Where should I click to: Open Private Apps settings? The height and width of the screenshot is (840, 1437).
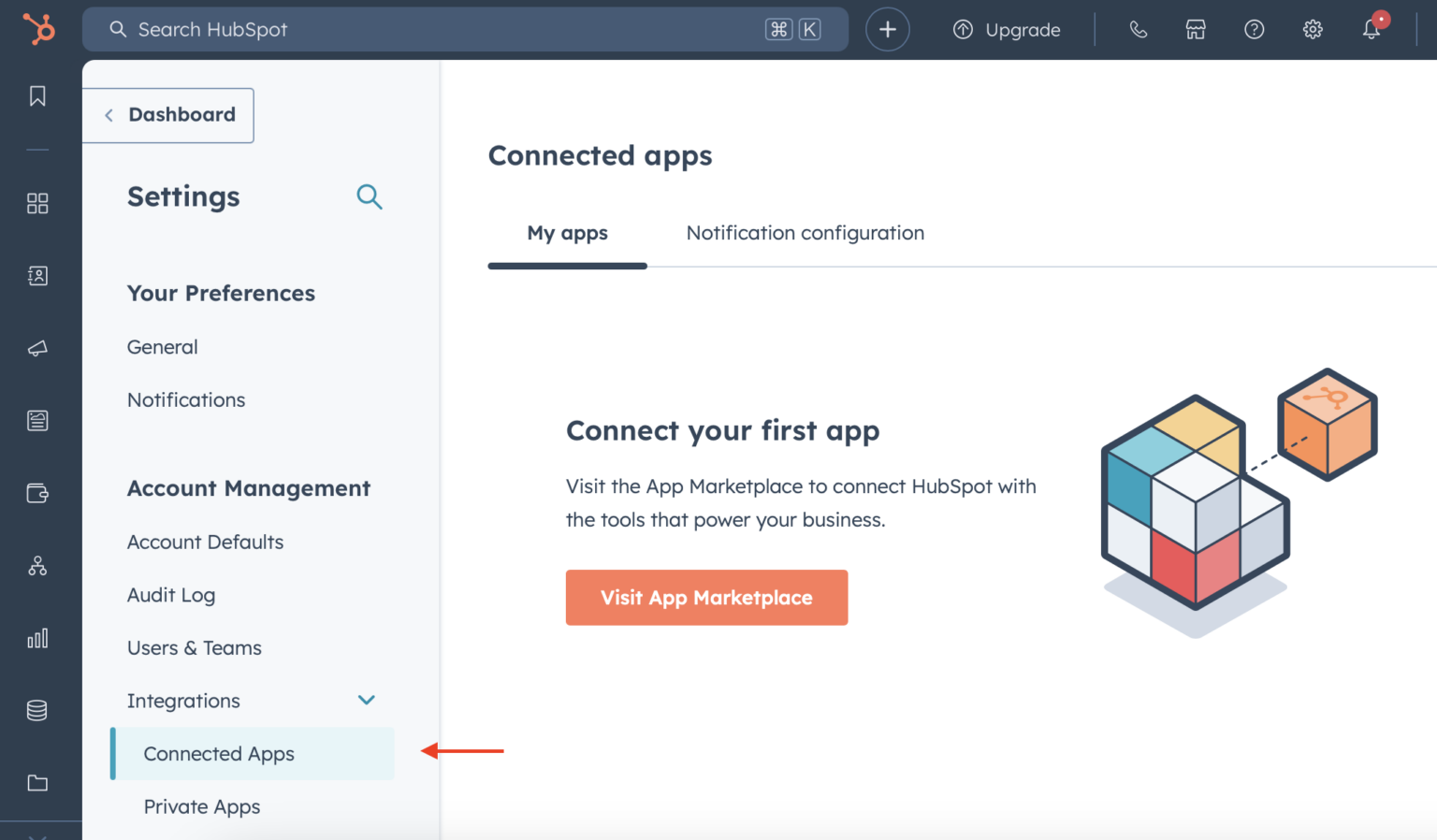click(x=201, y=806)
